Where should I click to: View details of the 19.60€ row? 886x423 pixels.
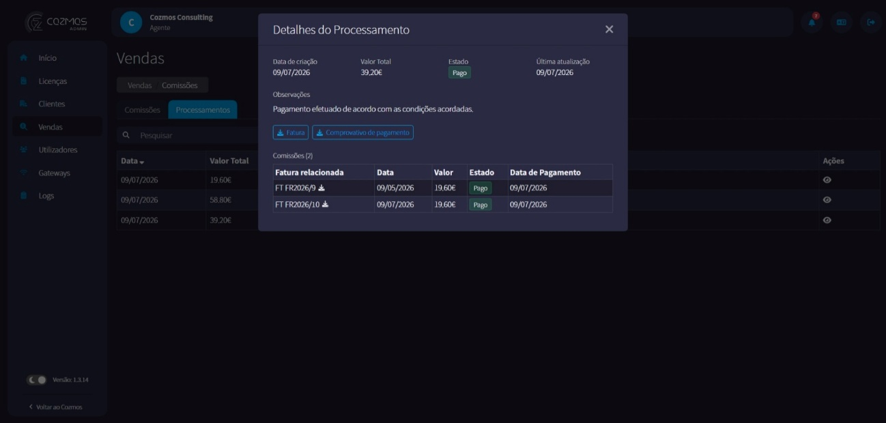point(827,180)
